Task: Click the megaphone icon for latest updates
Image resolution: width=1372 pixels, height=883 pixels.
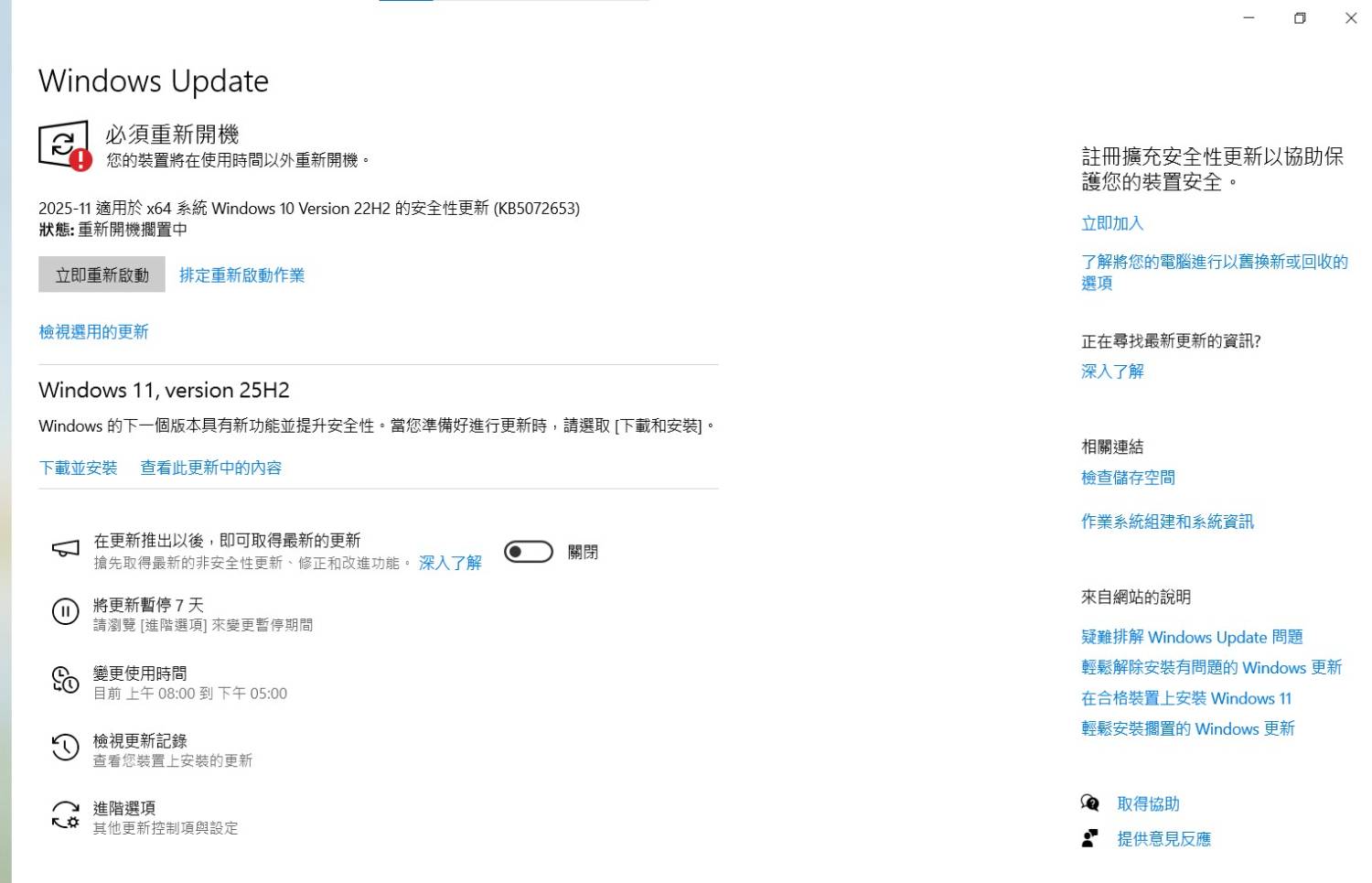Action: pos(65,549)
